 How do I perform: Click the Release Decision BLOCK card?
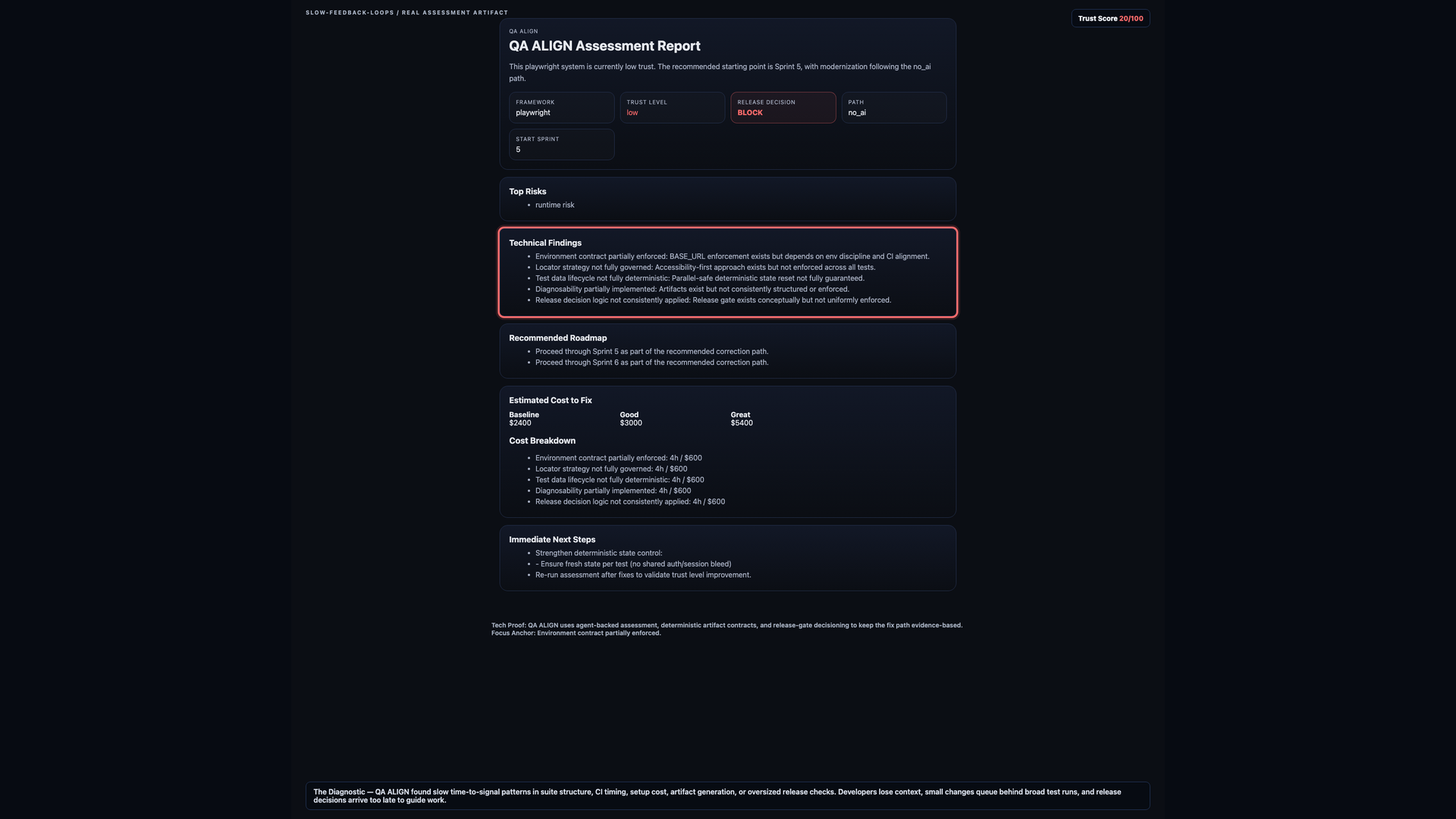pos(783,108)
